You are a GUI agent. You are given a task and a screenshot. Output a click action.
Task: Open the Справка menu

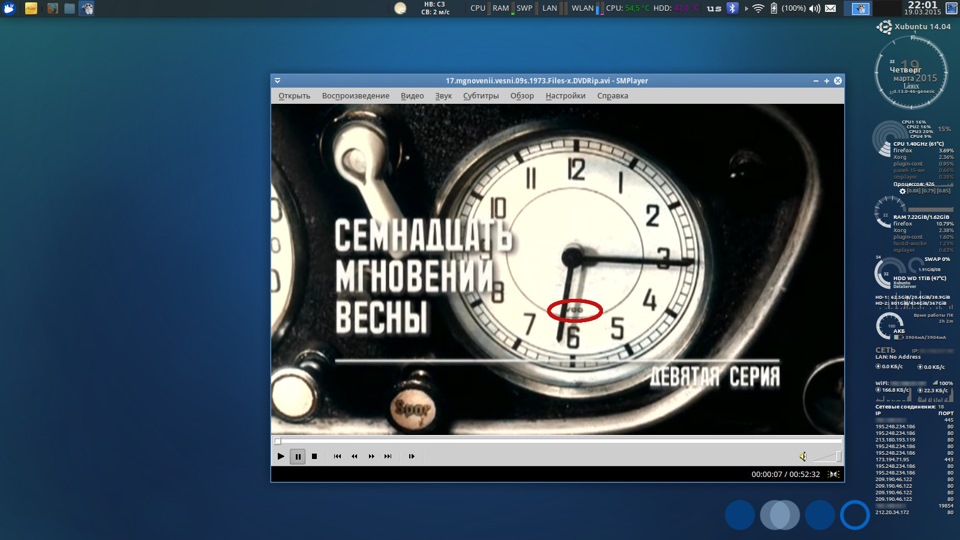(612, 96)
